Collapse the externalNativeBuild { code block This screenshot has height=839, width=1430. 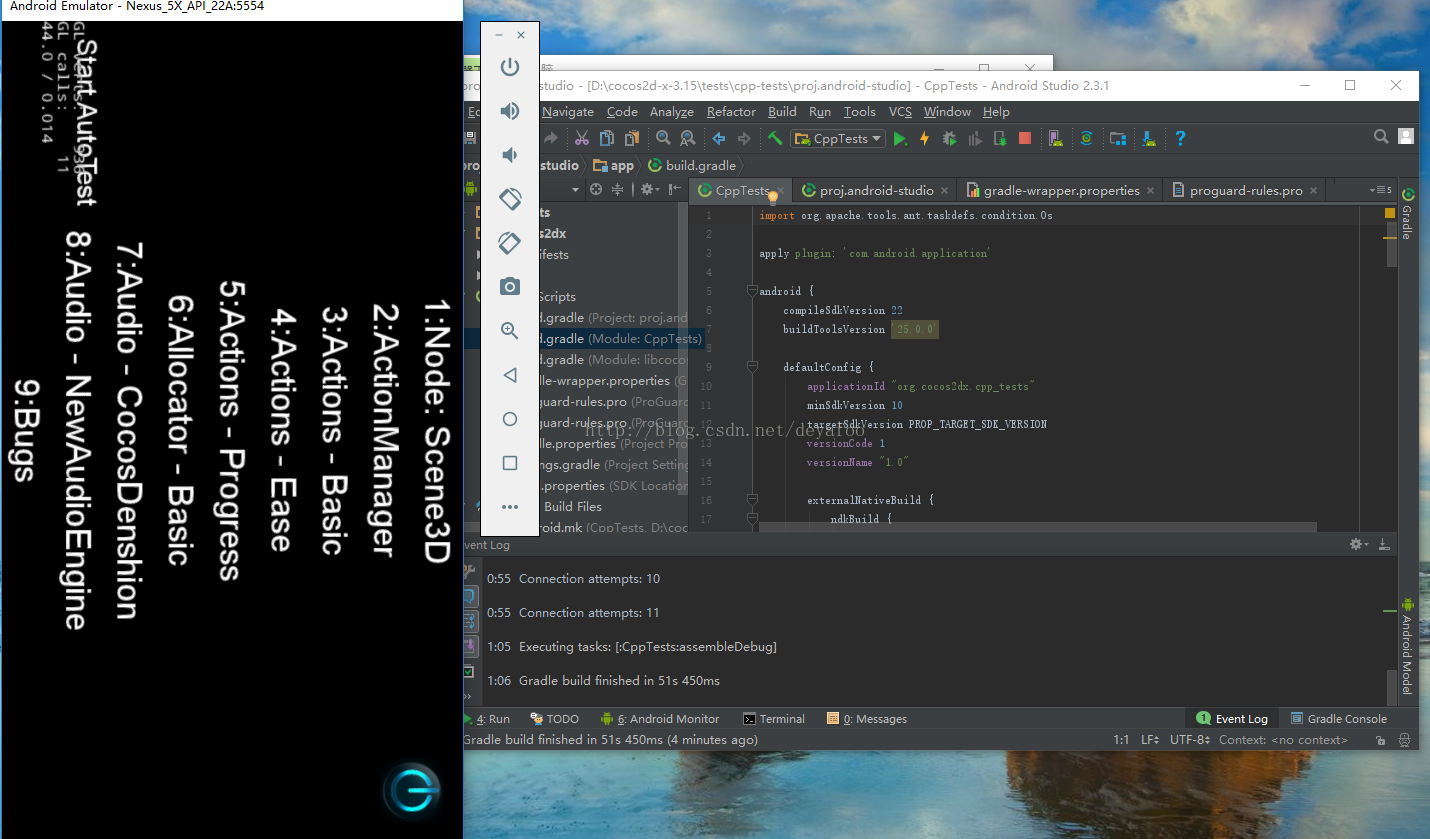[751, 499]
